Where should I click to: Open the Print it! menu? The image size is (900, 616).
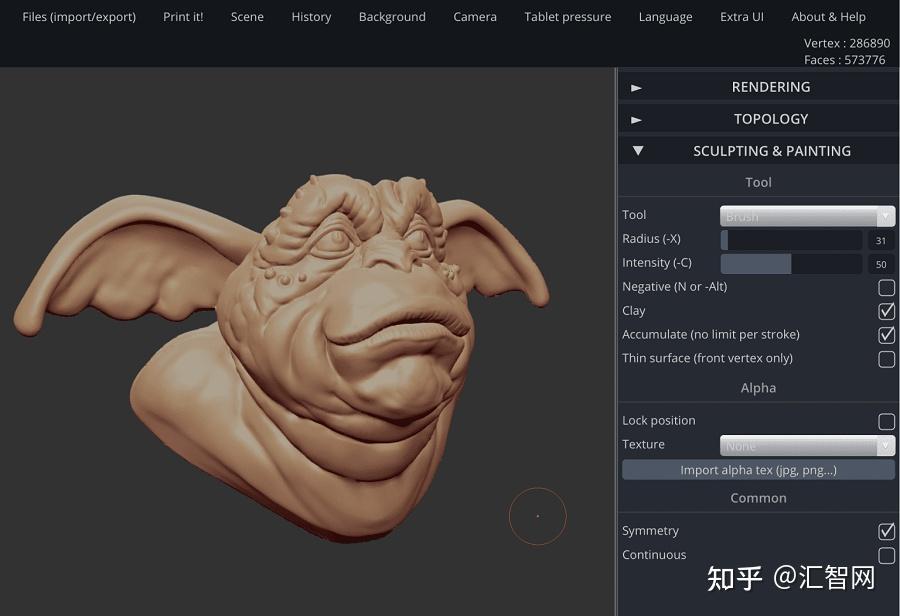pyautogui.click(x=183, y=17)
